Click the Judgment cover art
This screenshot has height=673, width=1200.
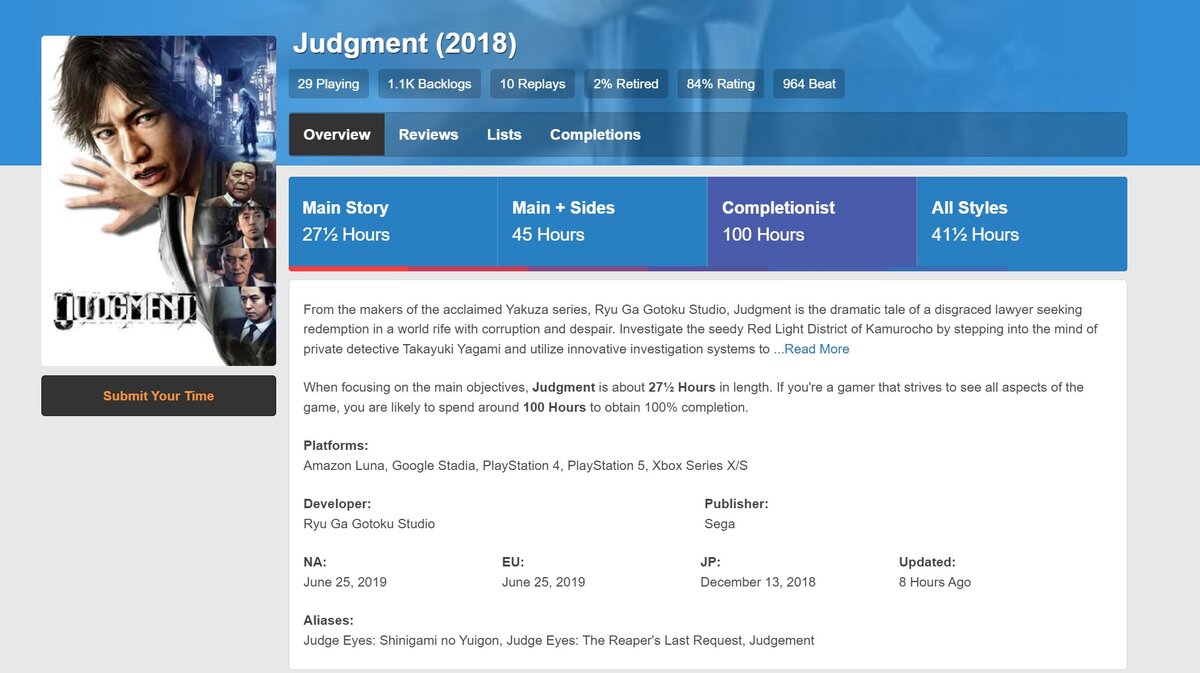[158, 199]
